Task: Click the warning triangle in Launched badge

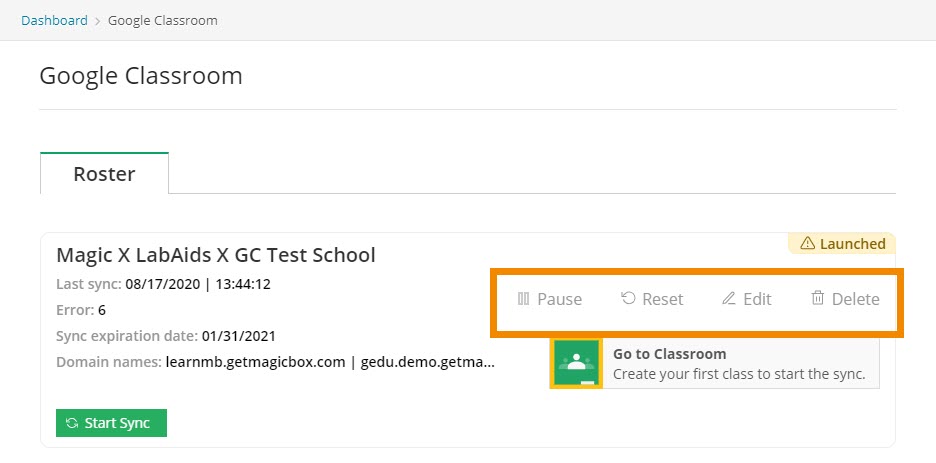Action: (808, 243)
